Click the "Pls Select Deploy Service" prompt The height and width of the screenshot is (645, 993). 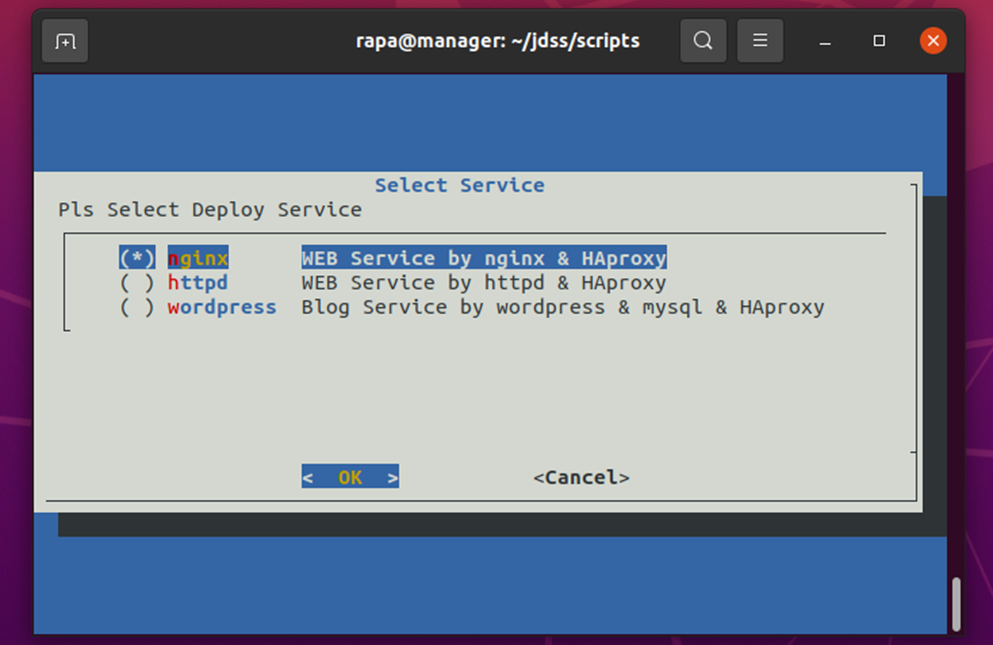[210, 210]
